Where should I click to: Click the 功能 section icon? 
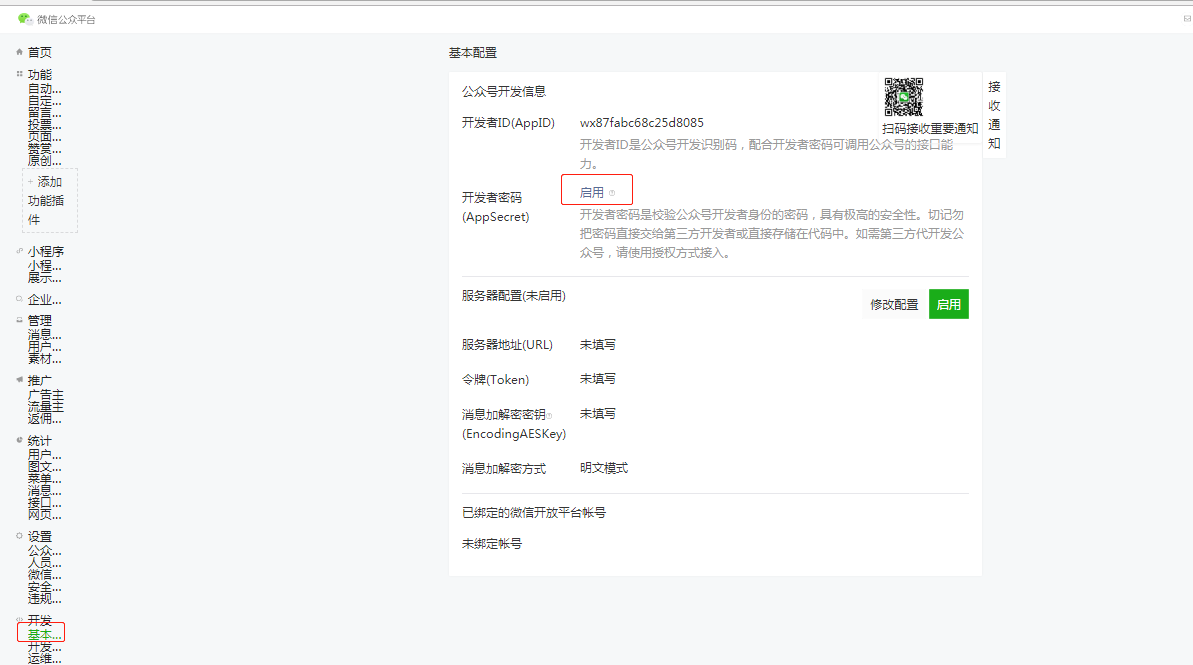click(18, 74)
